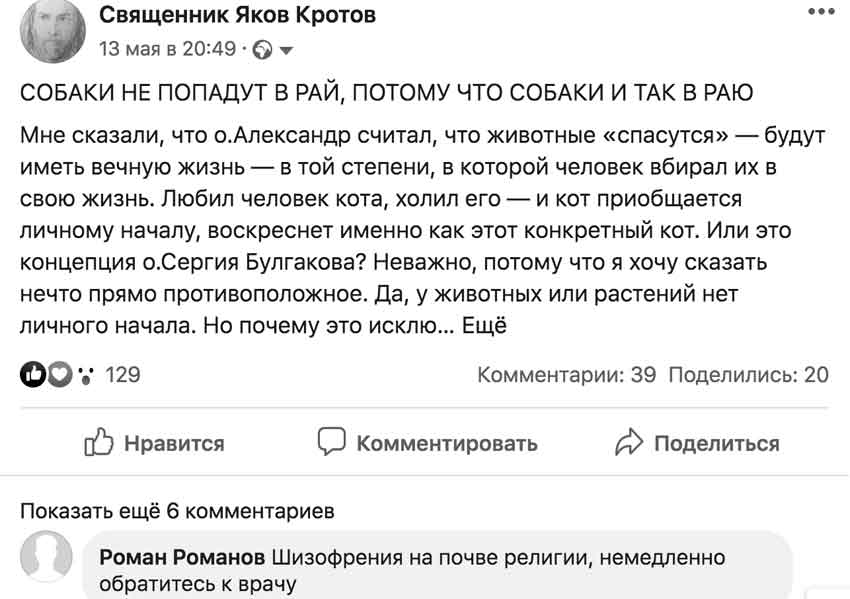Expand the audience dropdown arrow next to globe
Image resolution: width=850 pixels, height=599 pixels.
(286, 50)
